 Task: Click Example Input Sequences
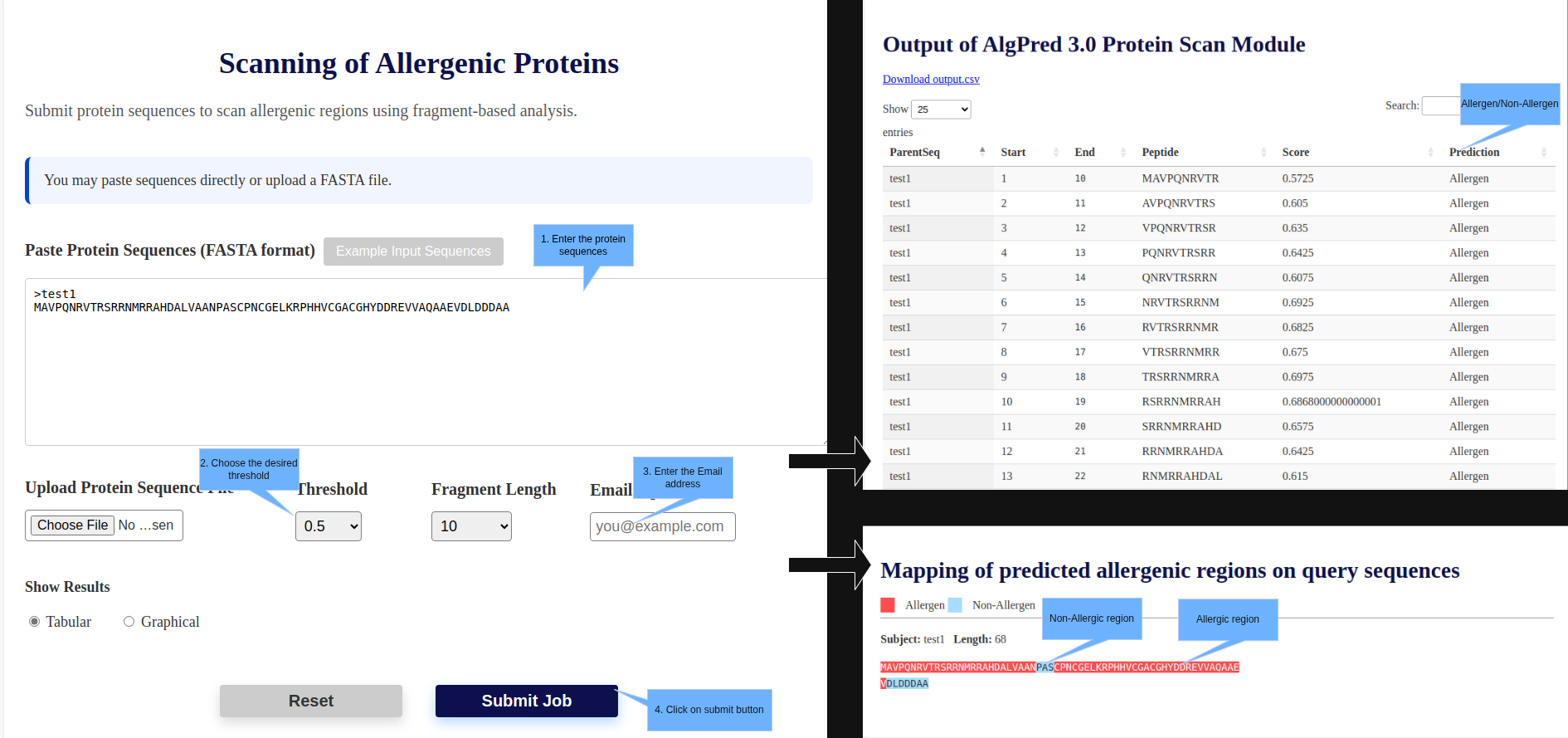click(x=413, y=251)
